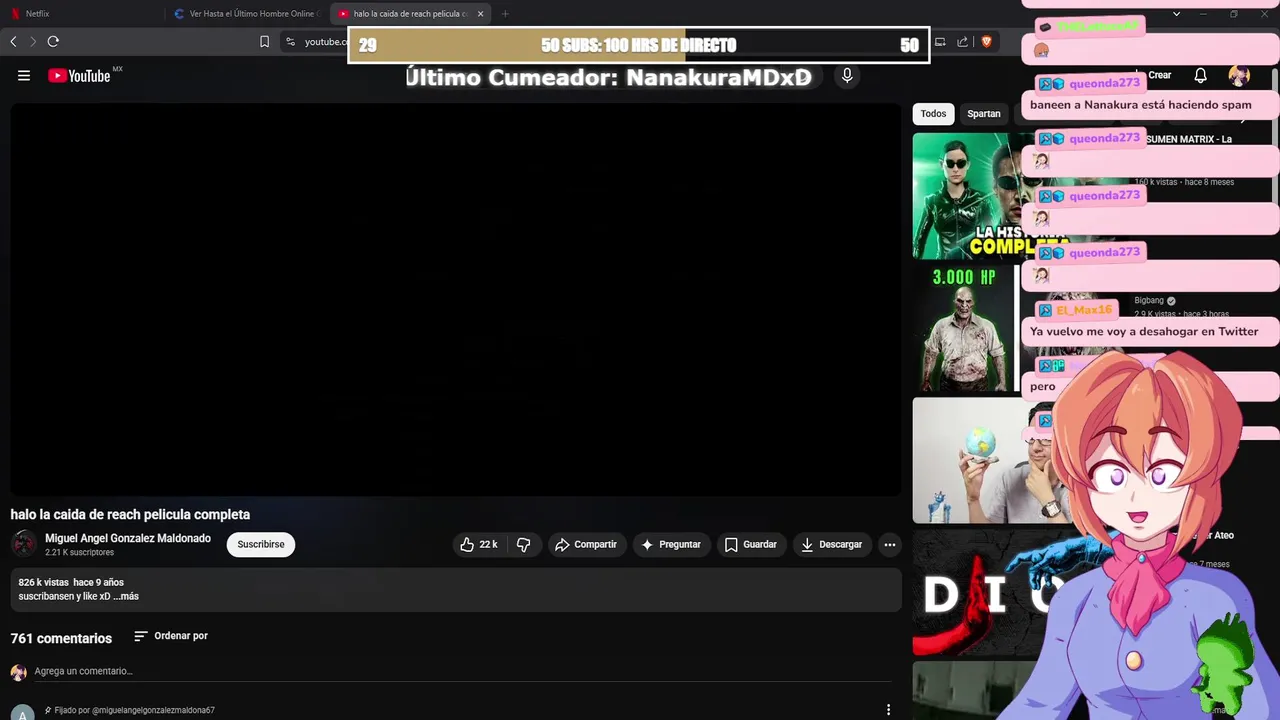
Task: Click the share page icon in toolbar
Action: click(x=962, y=41)
